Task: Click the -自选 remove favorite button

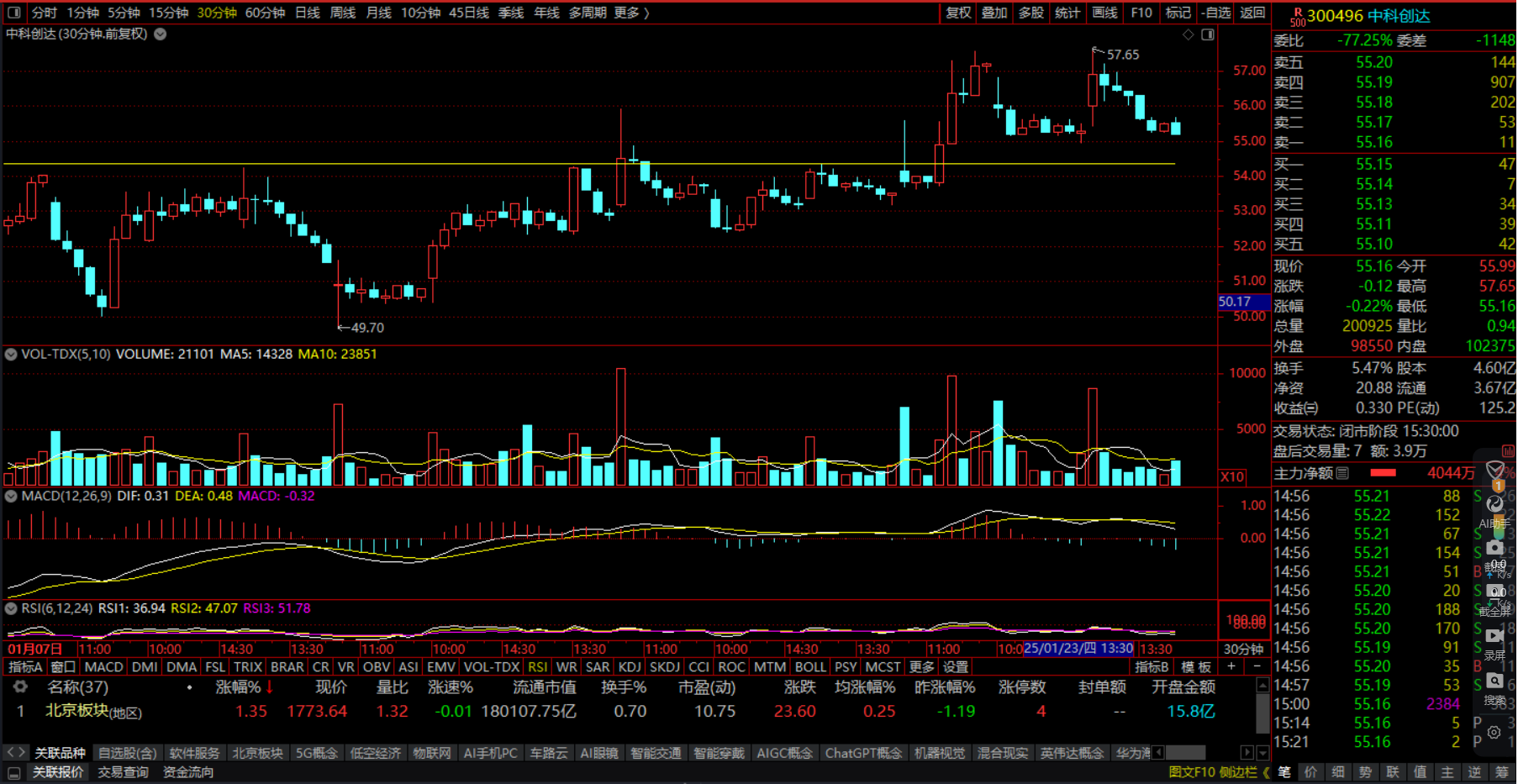Action: 1215,13
